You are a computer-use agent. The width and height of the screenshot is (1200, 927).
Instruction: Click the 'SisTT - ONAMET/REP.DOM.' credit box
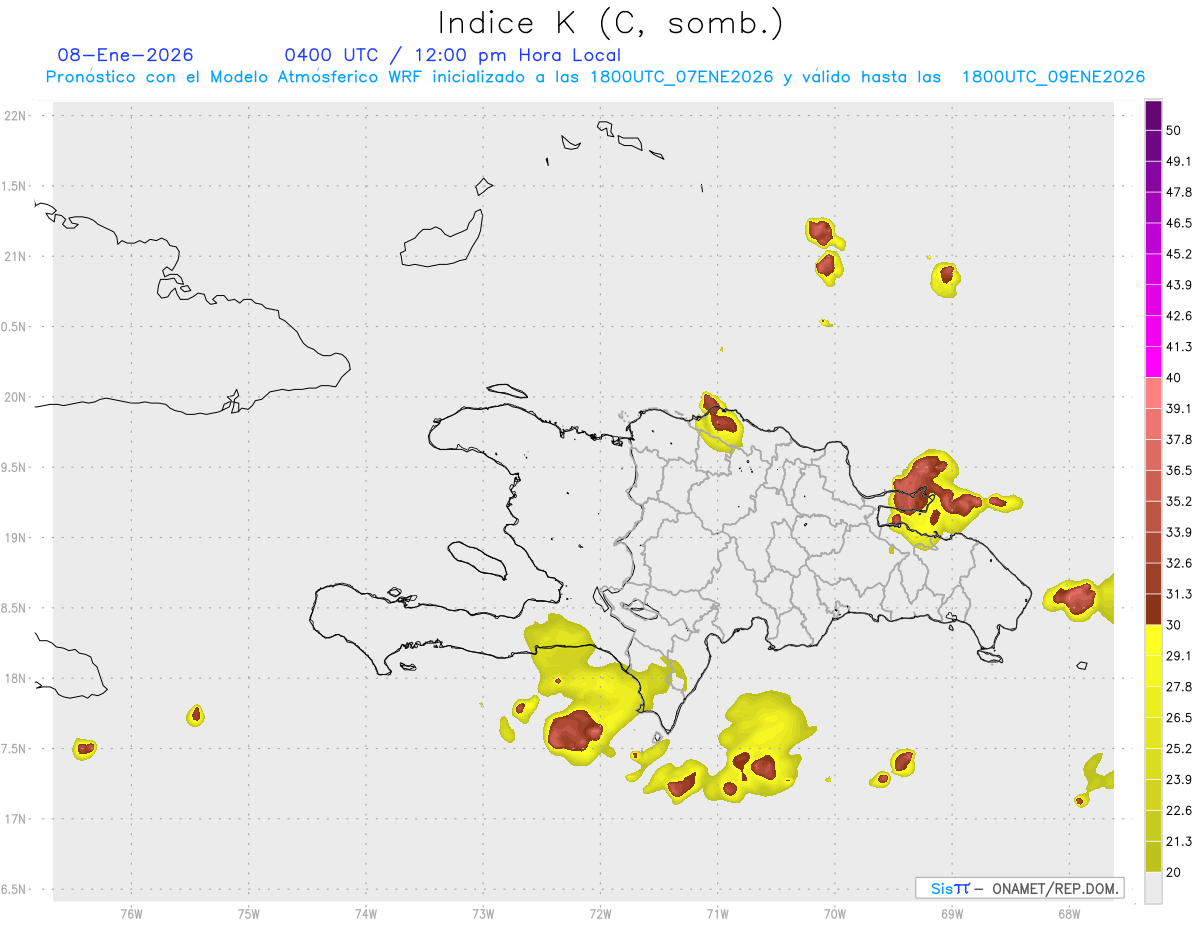click(1019, 888)
